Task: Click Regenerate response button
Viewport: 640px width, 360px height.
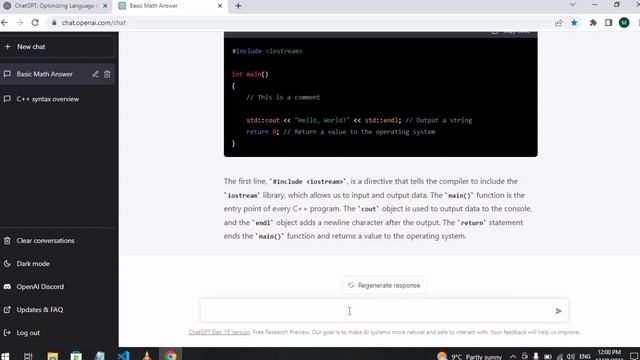Action: pyautogui.click(x=384, y=285)
